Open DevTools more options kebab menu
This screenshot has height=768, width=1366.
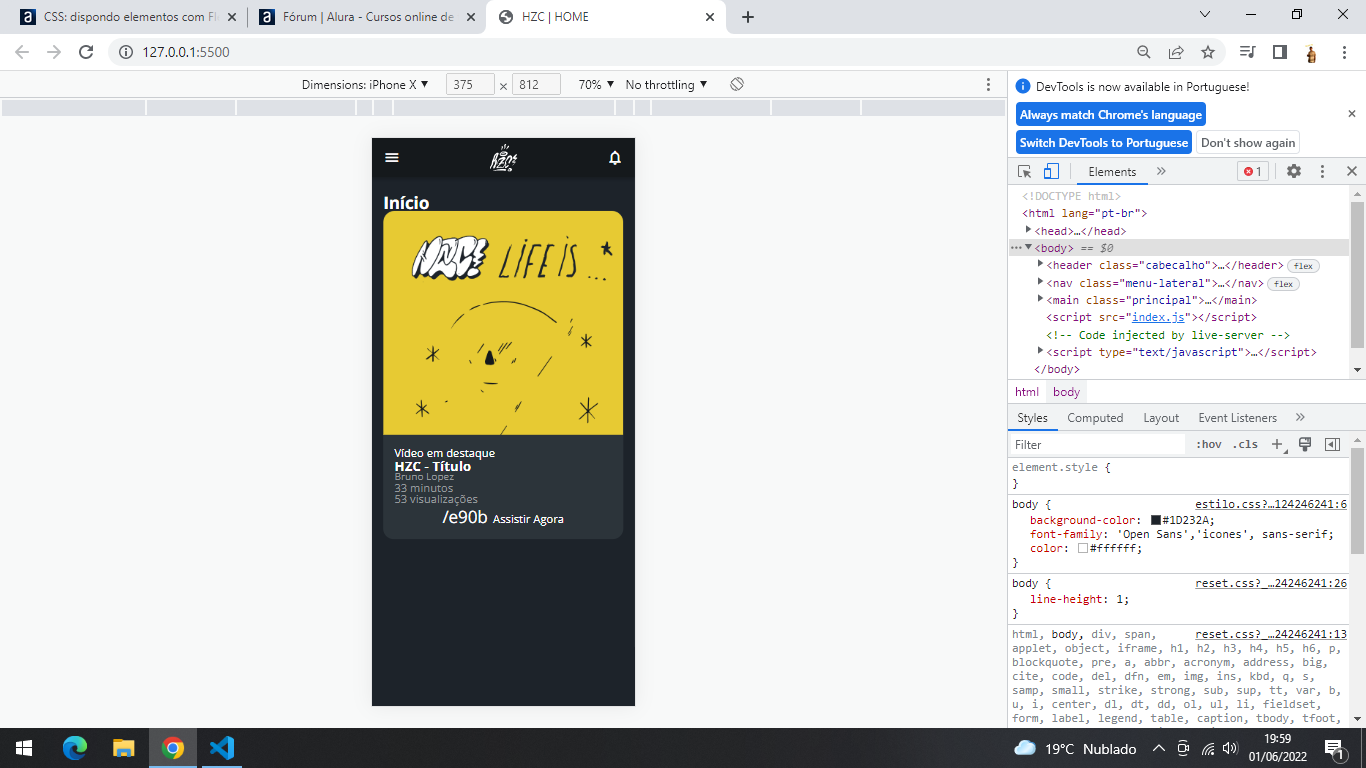[x=1322, y=171]
